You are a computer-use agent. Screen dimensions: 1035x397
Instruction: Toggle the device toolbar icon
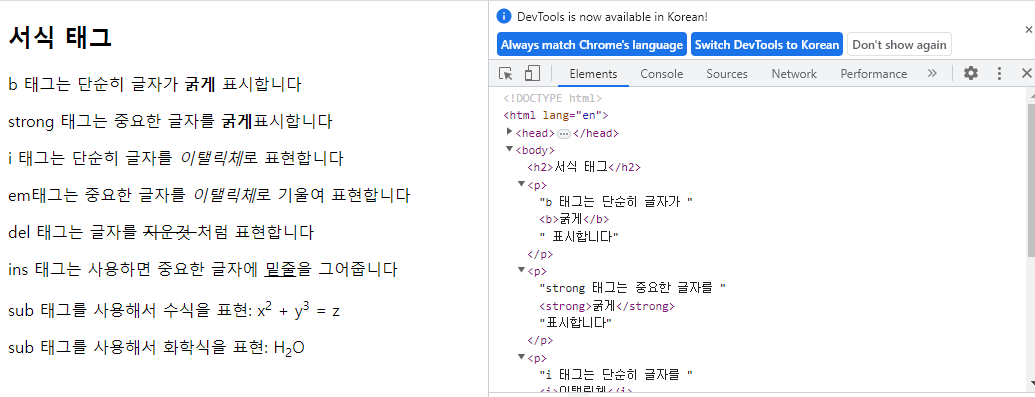click(532, 73)
